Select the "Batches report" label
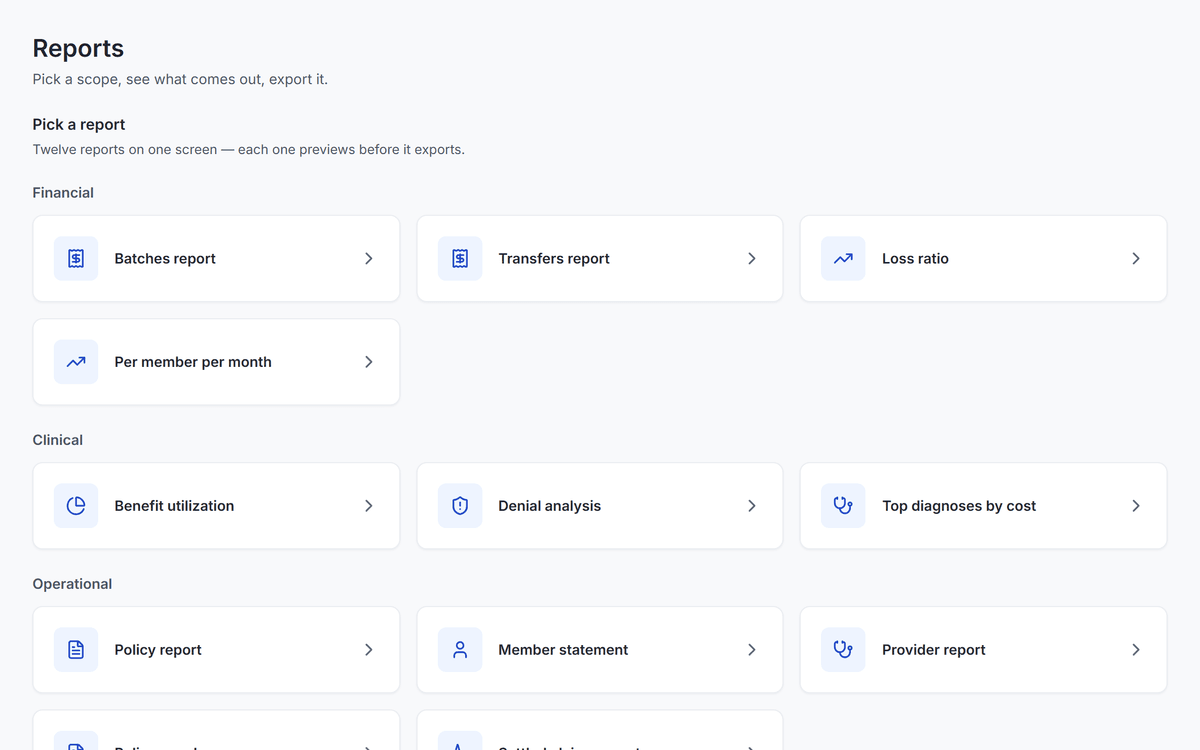The image size is (1200, 750). (165, 258)
